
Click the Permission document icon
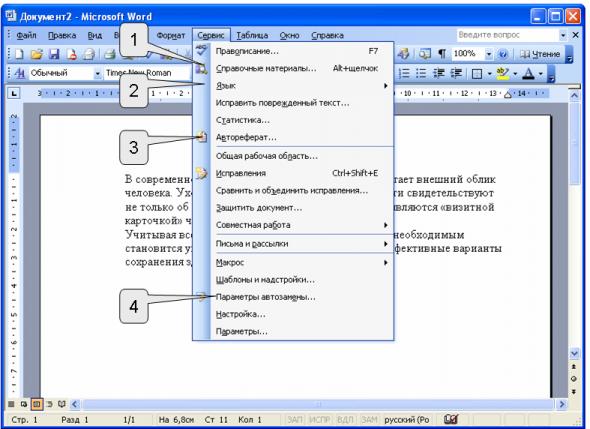[x=71, y=55]
